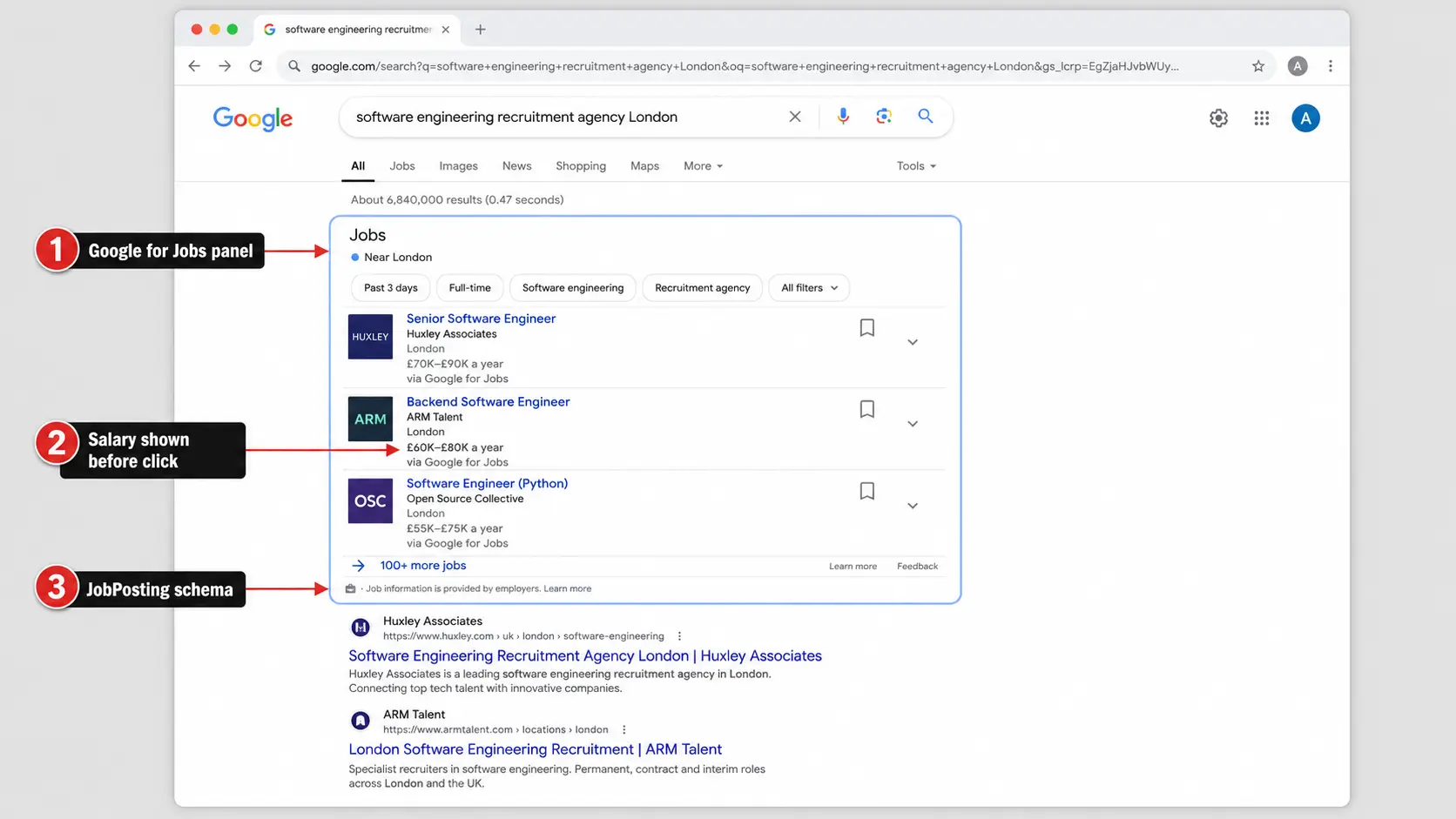The width and height of the screenshot is (1456, 819).
Task: Bookmark this page with star icon
Action: (x=1258, y=66)
